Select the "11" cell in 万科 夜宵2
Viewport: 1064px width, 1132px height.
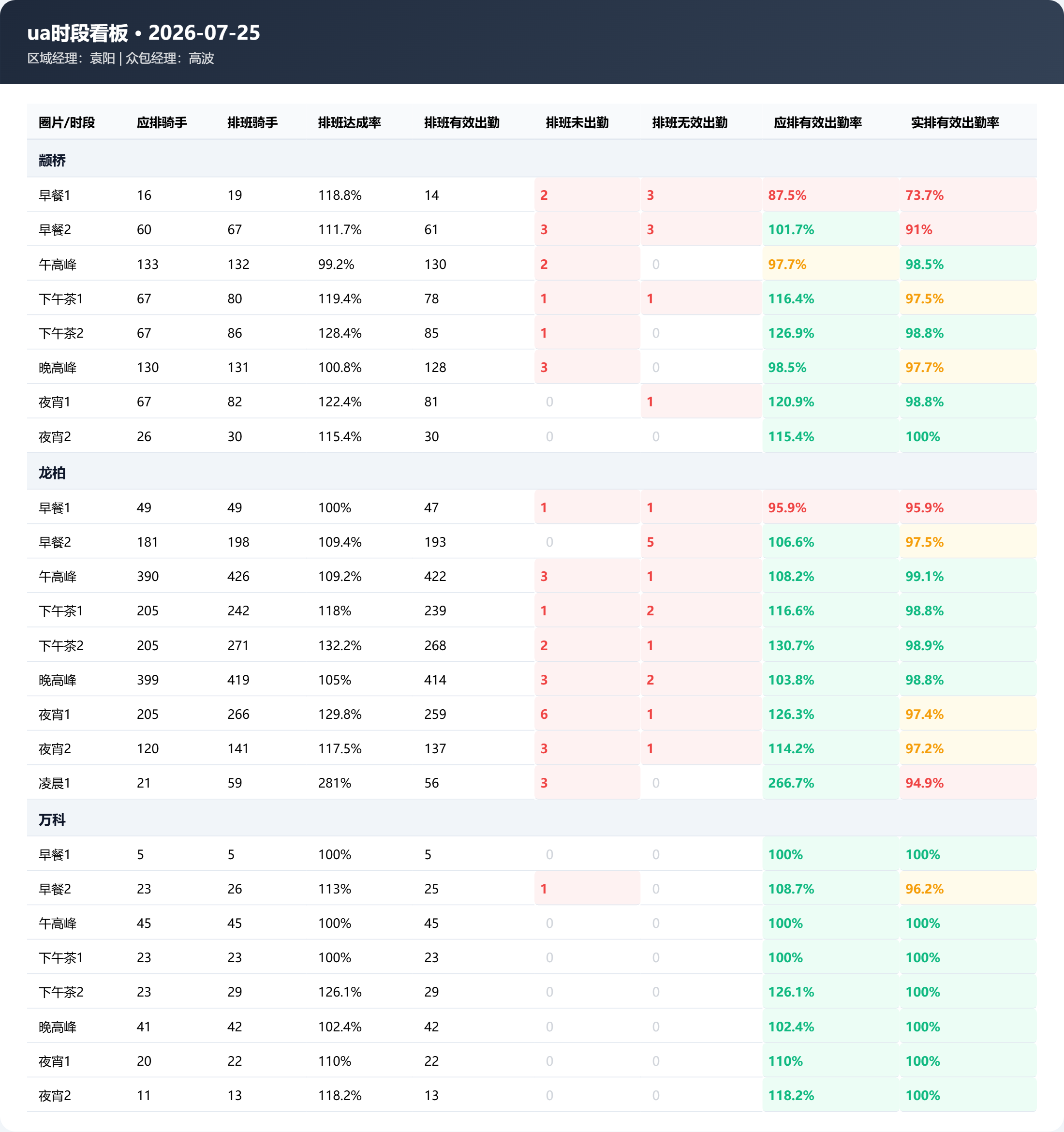[144, 1096]
